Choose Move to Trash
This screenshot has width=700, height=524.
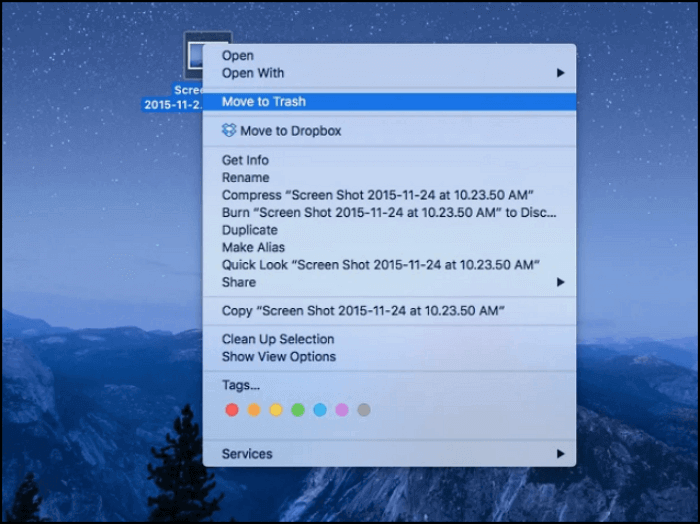point(264,101)
